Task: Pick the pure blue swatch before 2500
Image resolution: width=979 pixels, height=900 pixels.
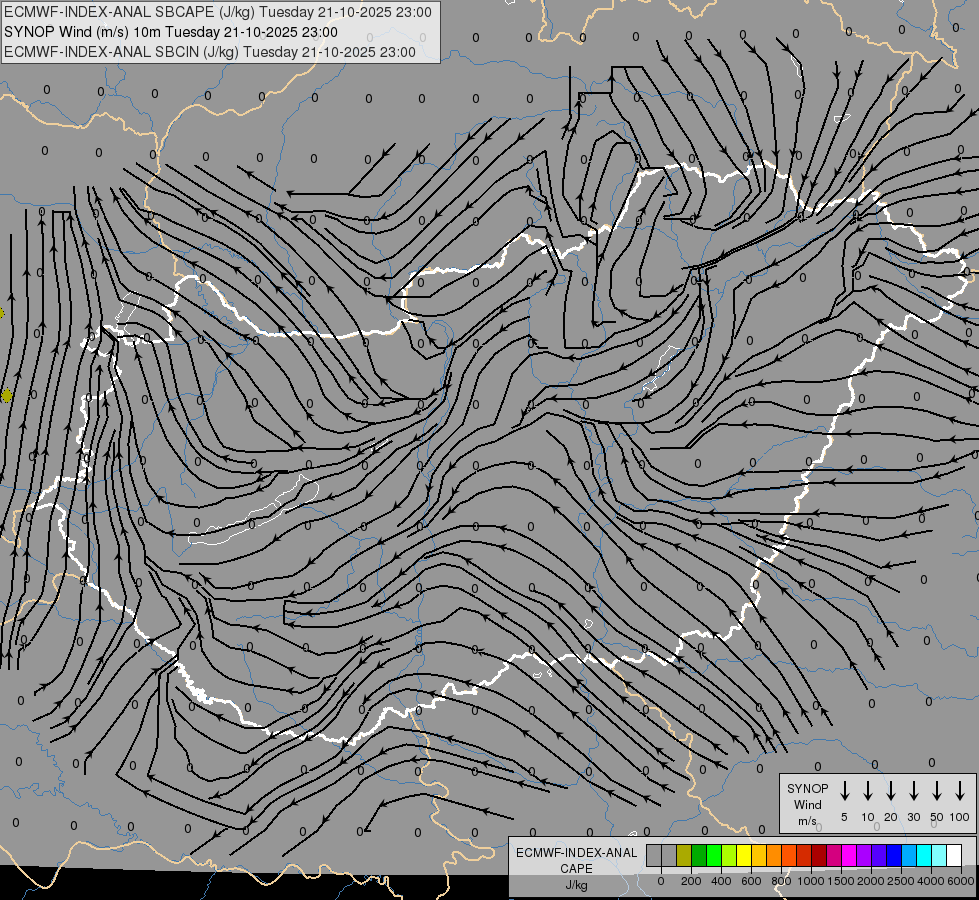Action: point(894,855)
